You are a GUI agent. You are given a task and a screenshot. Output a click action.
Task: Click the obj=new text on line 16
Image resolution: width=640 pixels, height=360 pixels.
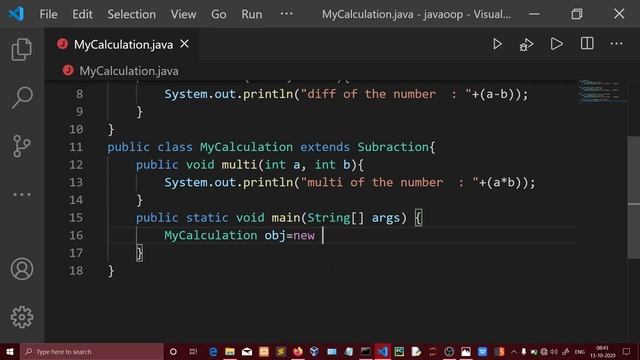289,236
